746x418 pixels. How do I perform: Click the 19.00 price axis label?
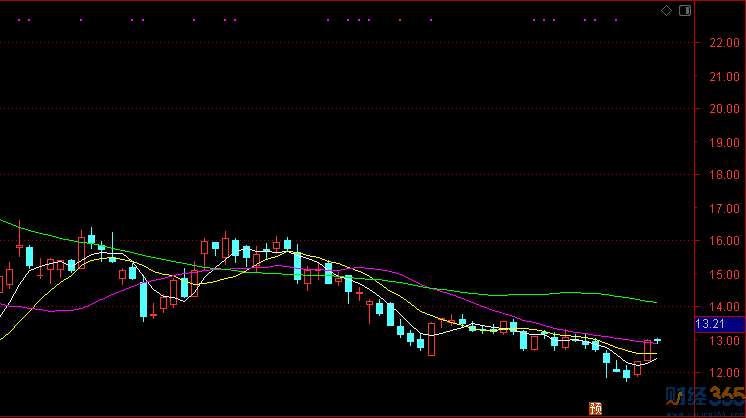tap(724, 142)
